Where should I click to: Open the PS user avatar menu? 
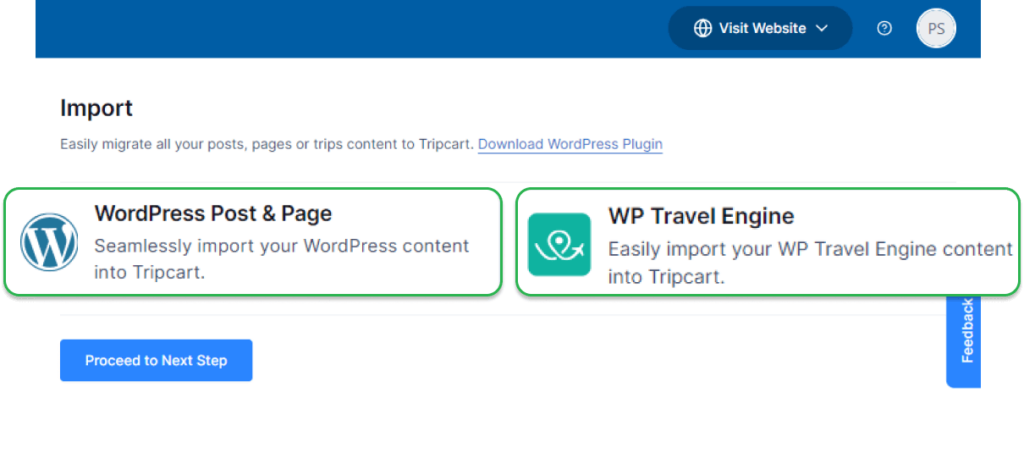936,29
